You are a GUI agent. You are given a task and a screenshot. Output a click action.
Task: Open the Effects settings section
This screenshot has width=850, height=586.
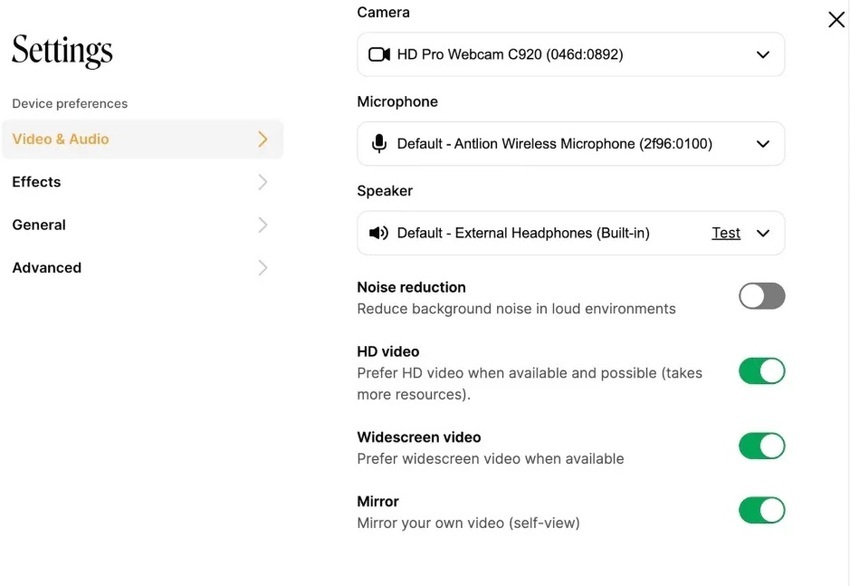[x=143, y=182]
